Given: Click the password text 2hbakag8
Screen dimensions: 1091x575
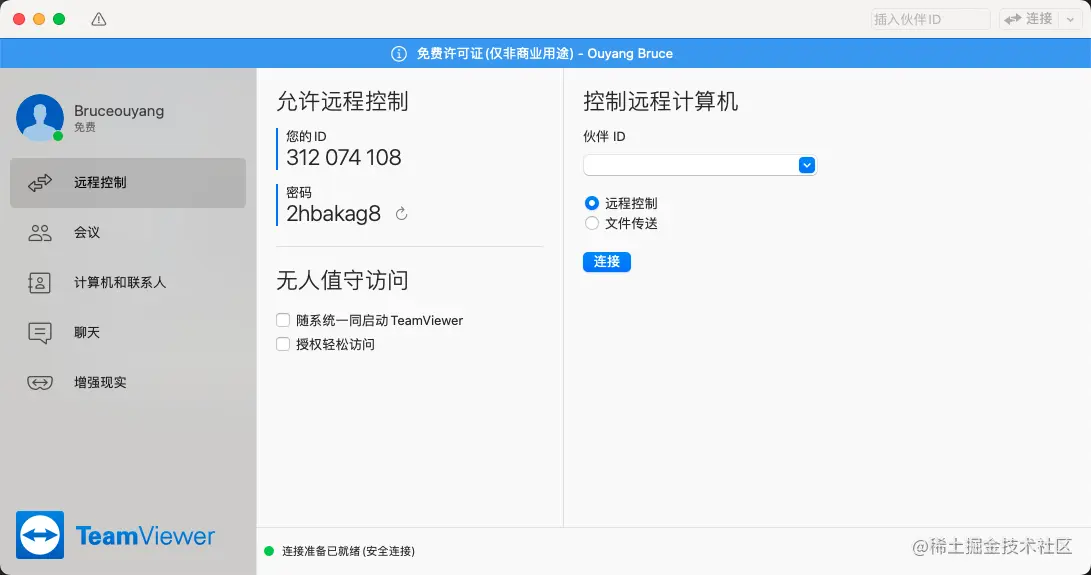Looking at the screenshot, I should [333, 214].
